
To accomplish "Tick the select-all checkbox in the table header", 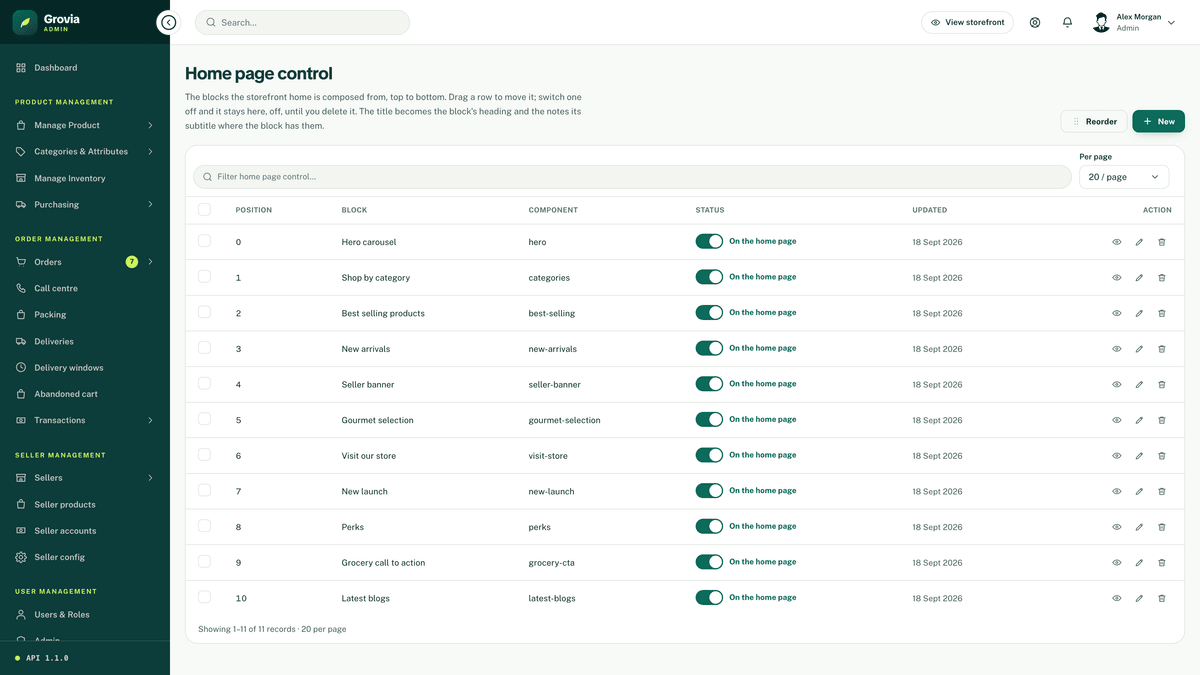I will 204,210.
